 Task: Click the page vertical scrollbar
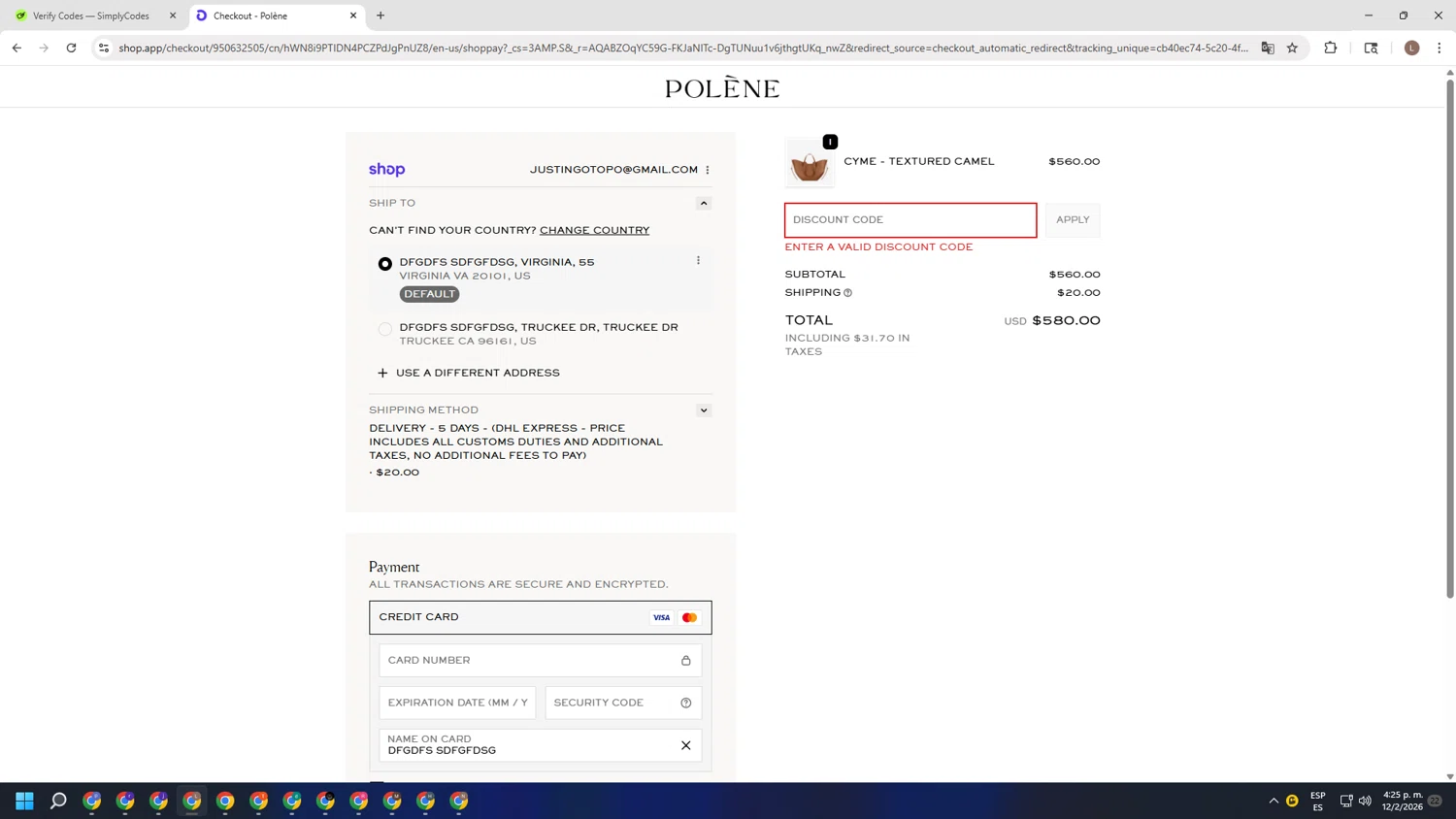pyautogui.click(x=1450, y=340)
